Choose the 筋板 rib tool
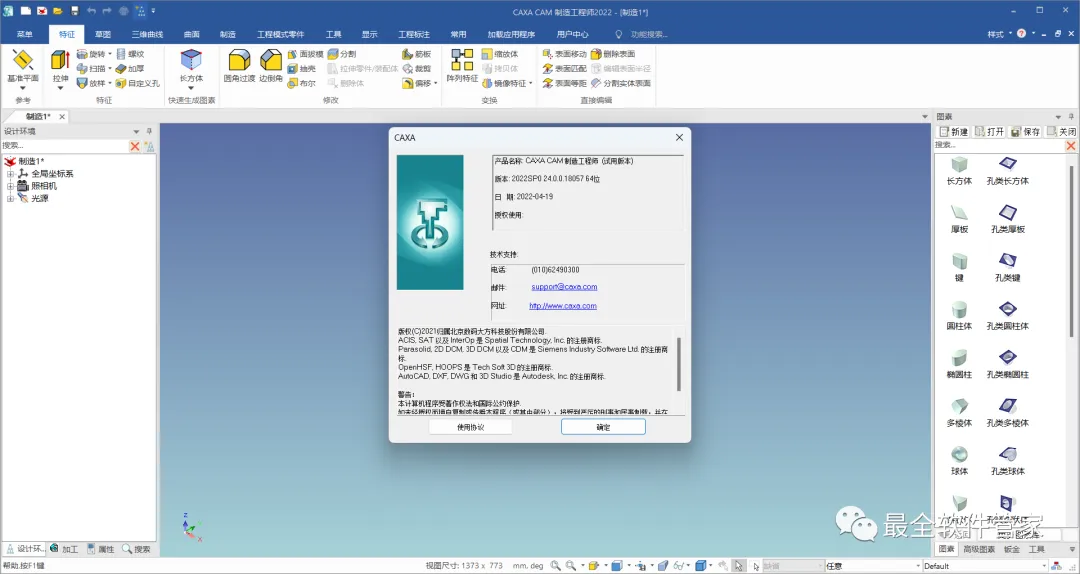This screenshot has width=1080, height=574. coord(417,54)
